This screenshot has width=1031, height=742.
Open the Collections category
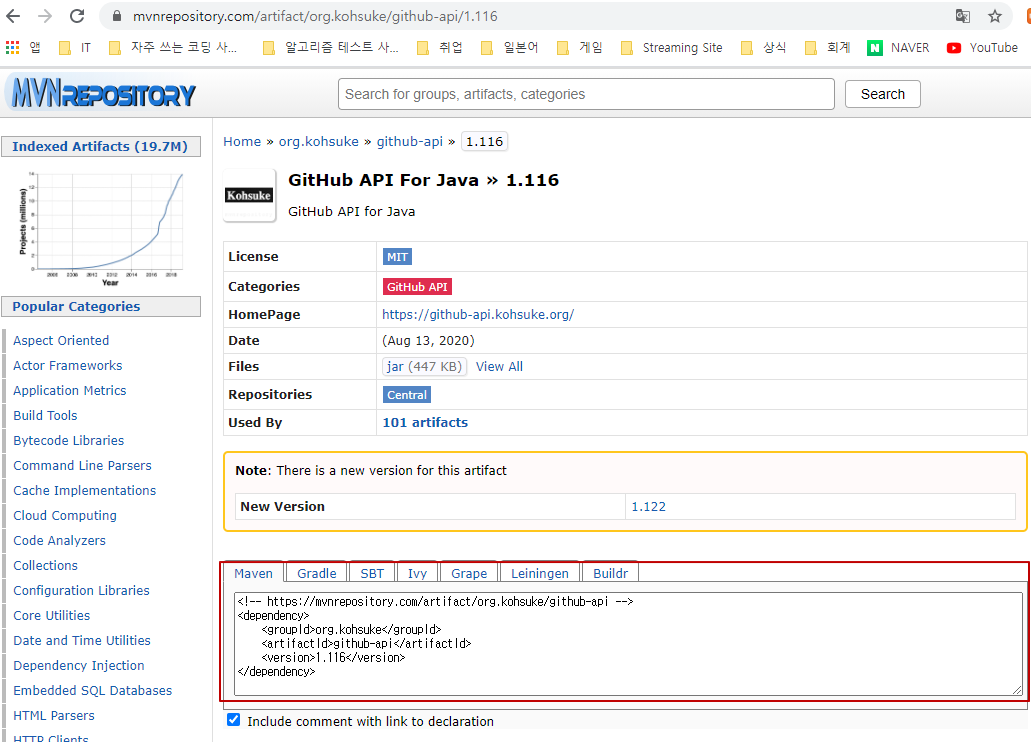45,565
